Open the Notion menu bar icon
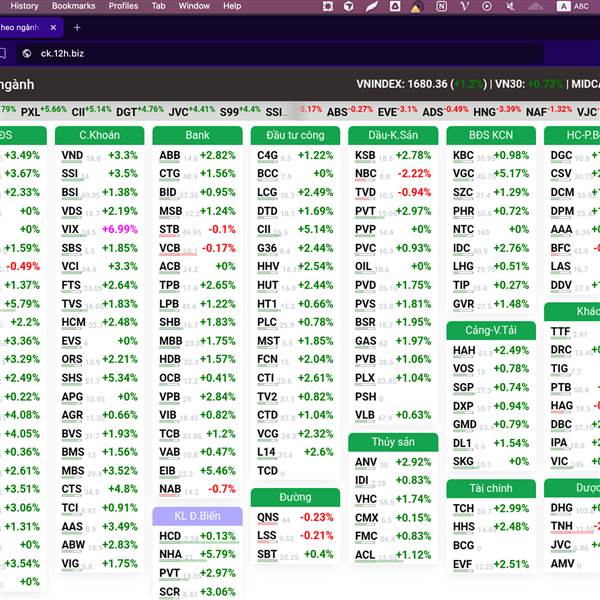Viewport: 600px width, 600px height. pos(441,6)
